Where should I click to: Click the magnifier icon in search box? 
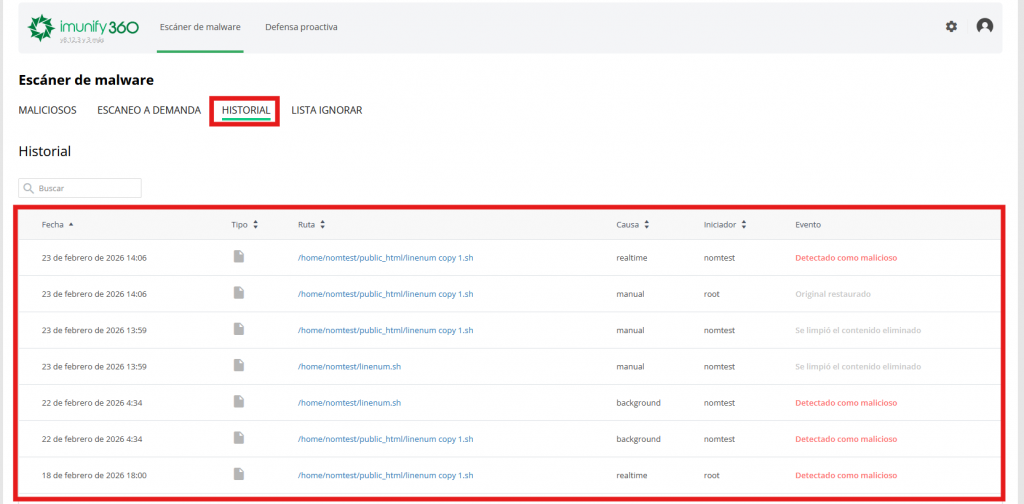(x=29, y=188)
